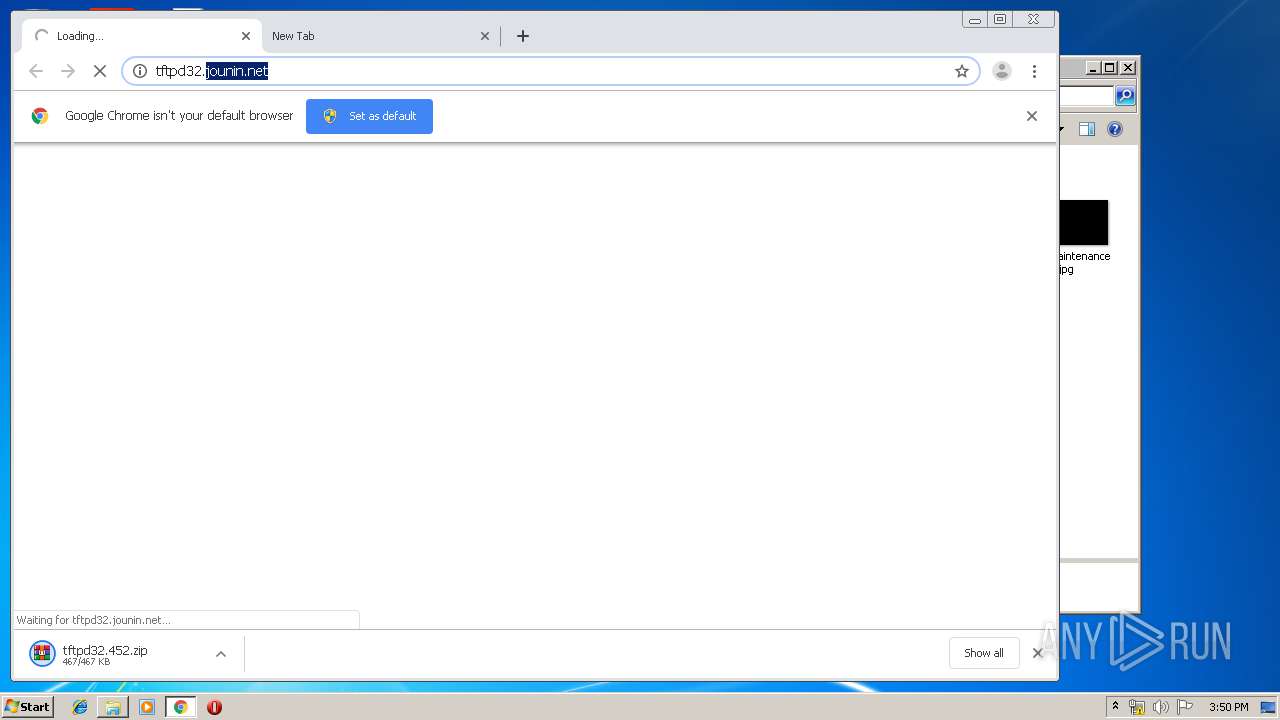Minimize the Chrome window

tap(974, 19)
